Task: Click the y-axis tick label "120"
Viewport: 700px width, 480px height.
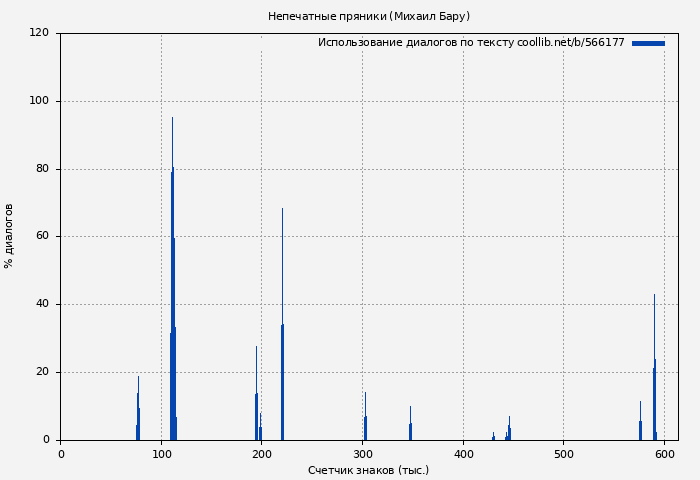Action: point(39,33)
